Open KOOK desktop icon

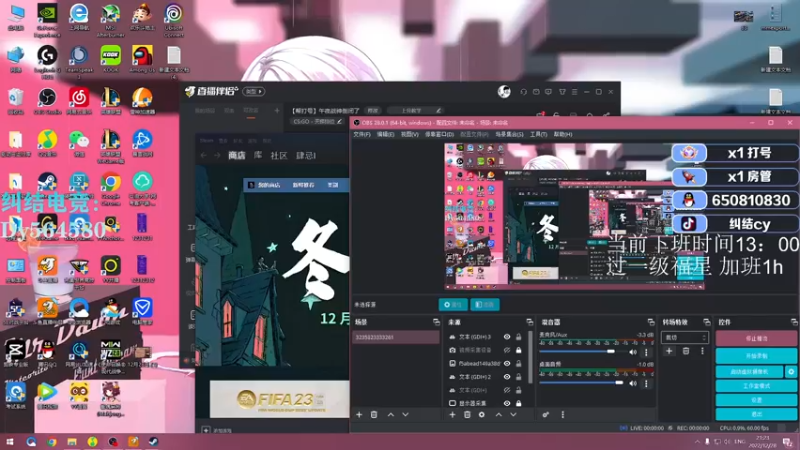point(110,59)
